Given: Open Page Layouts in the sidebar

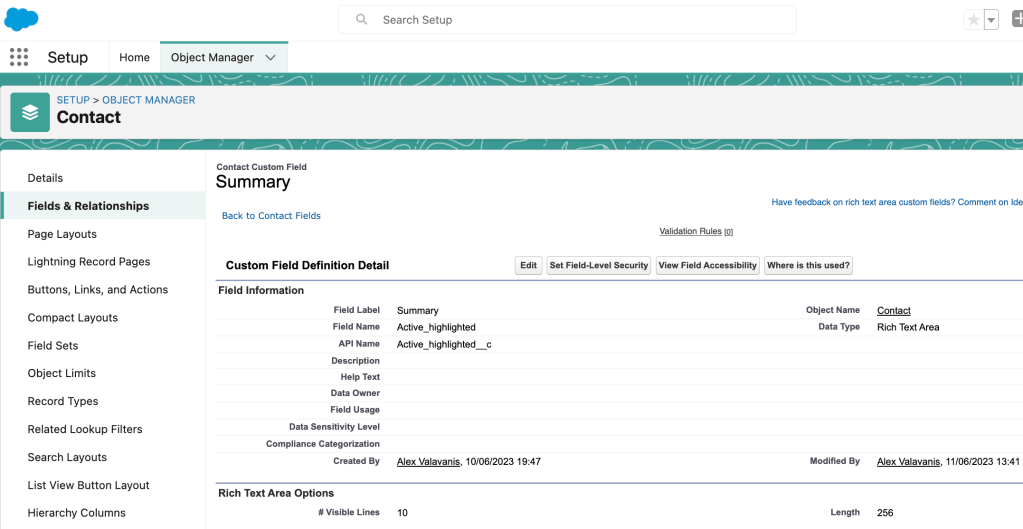Looking at the screenshot, I should [x=62, y=234].
